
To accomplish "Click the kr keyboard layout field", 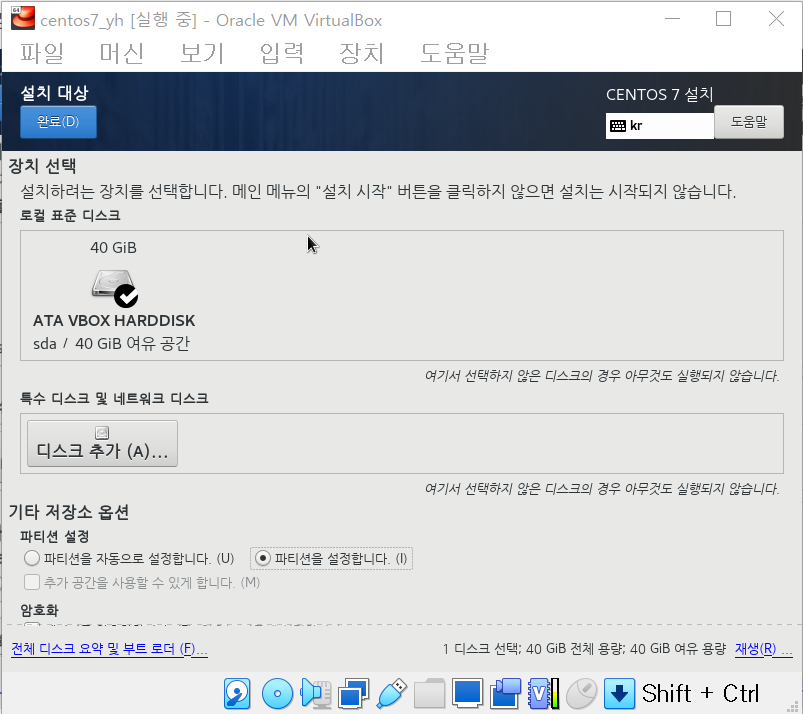I will click(660, 126).
